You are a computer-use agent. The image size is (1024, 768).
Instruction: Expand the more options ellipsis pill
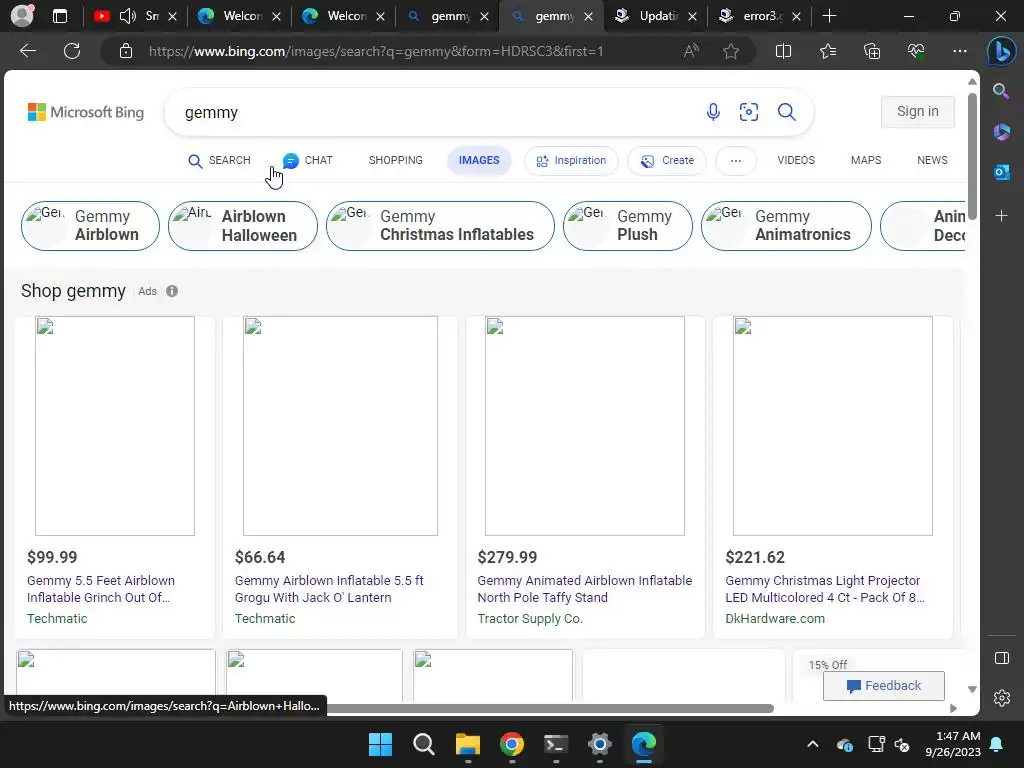tap(735, 161)
